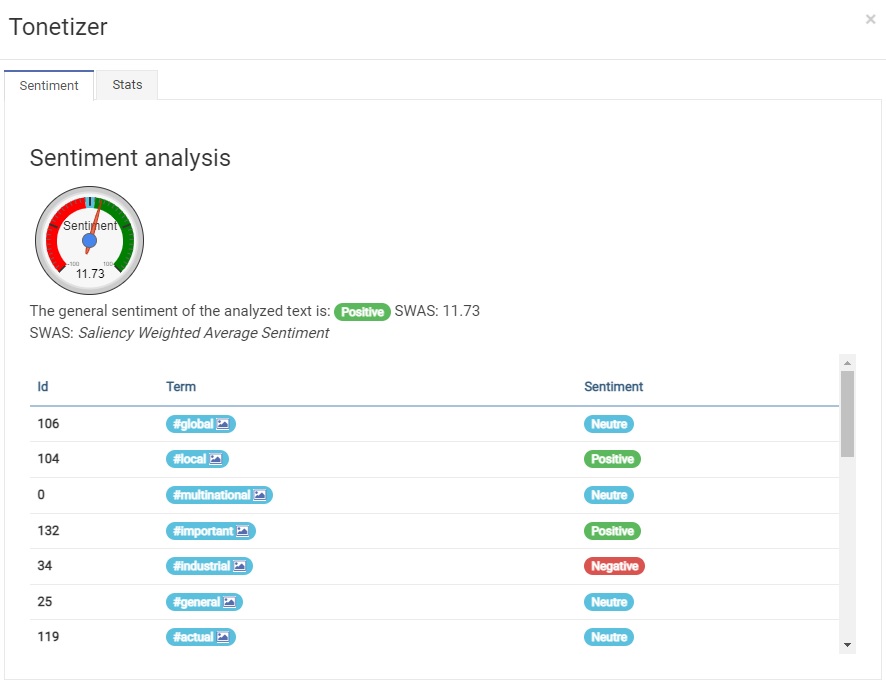
Task: Click the Id cell 132
Action: tap(49, 530)
